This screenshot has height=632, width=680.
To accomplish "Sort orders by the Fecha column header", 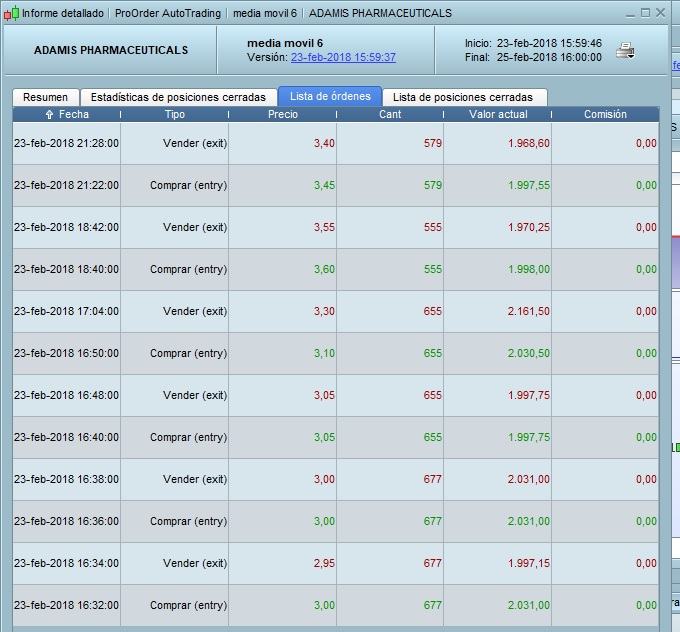I will (x=67, y=115).
